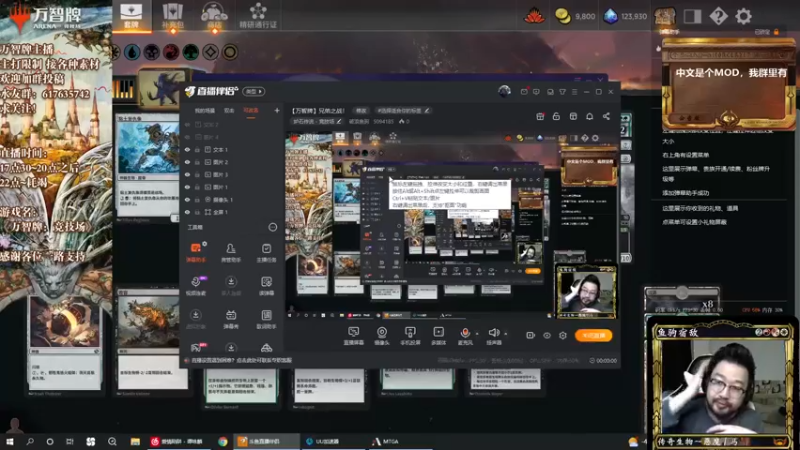Image resolution: width=800 pixels, height=450 pixels.
Task: Click the gems balance 123,930
Action: click(625, 16)
